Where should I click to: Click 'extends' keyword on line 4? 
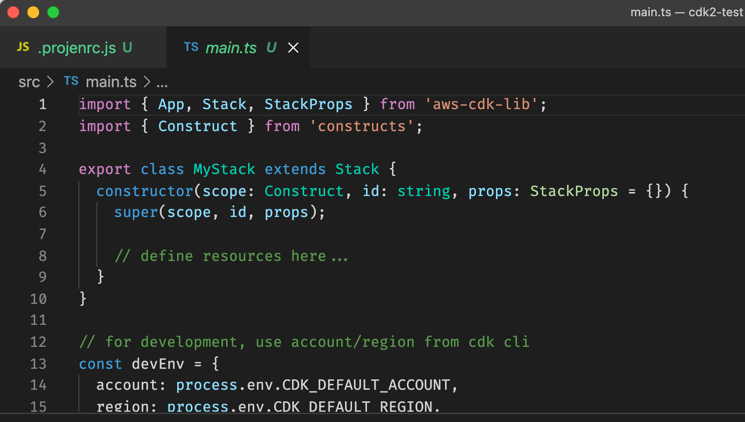tap(295, 170)
